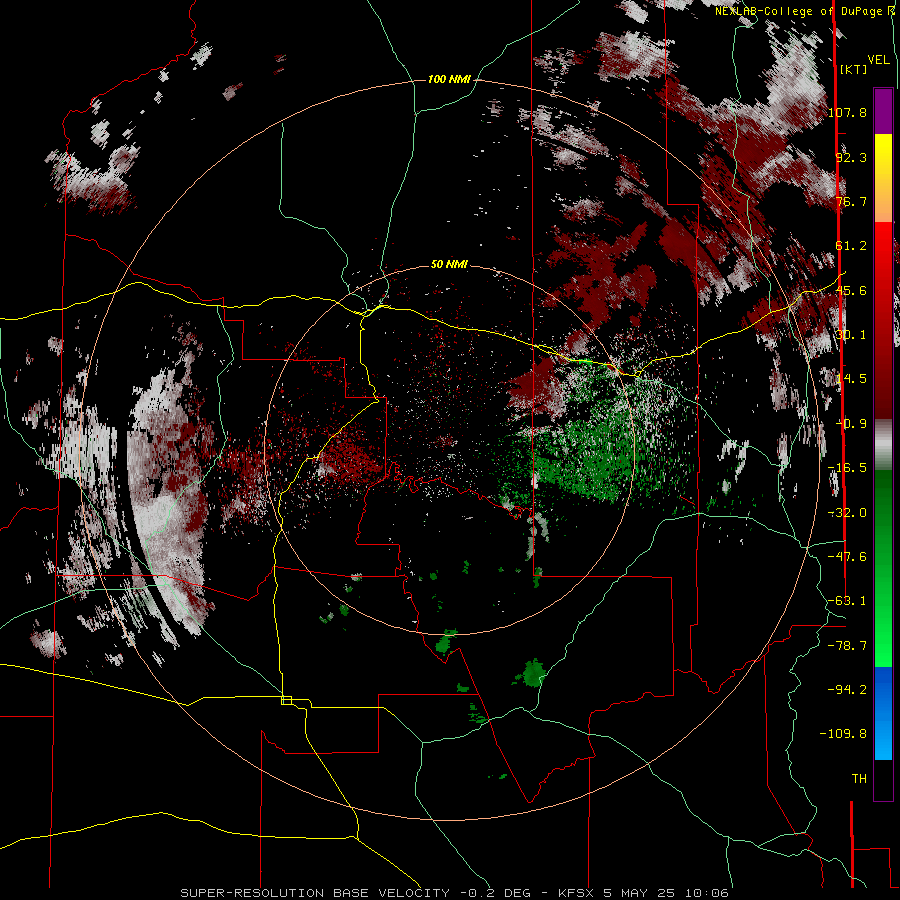Click the "5 MAY 25" date in caption
This screenshot has height=900, width=900.
641,893
